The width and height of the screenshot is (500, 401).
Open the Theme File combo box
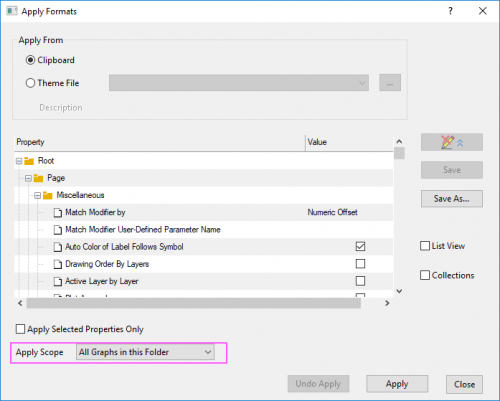click(239, 83)
